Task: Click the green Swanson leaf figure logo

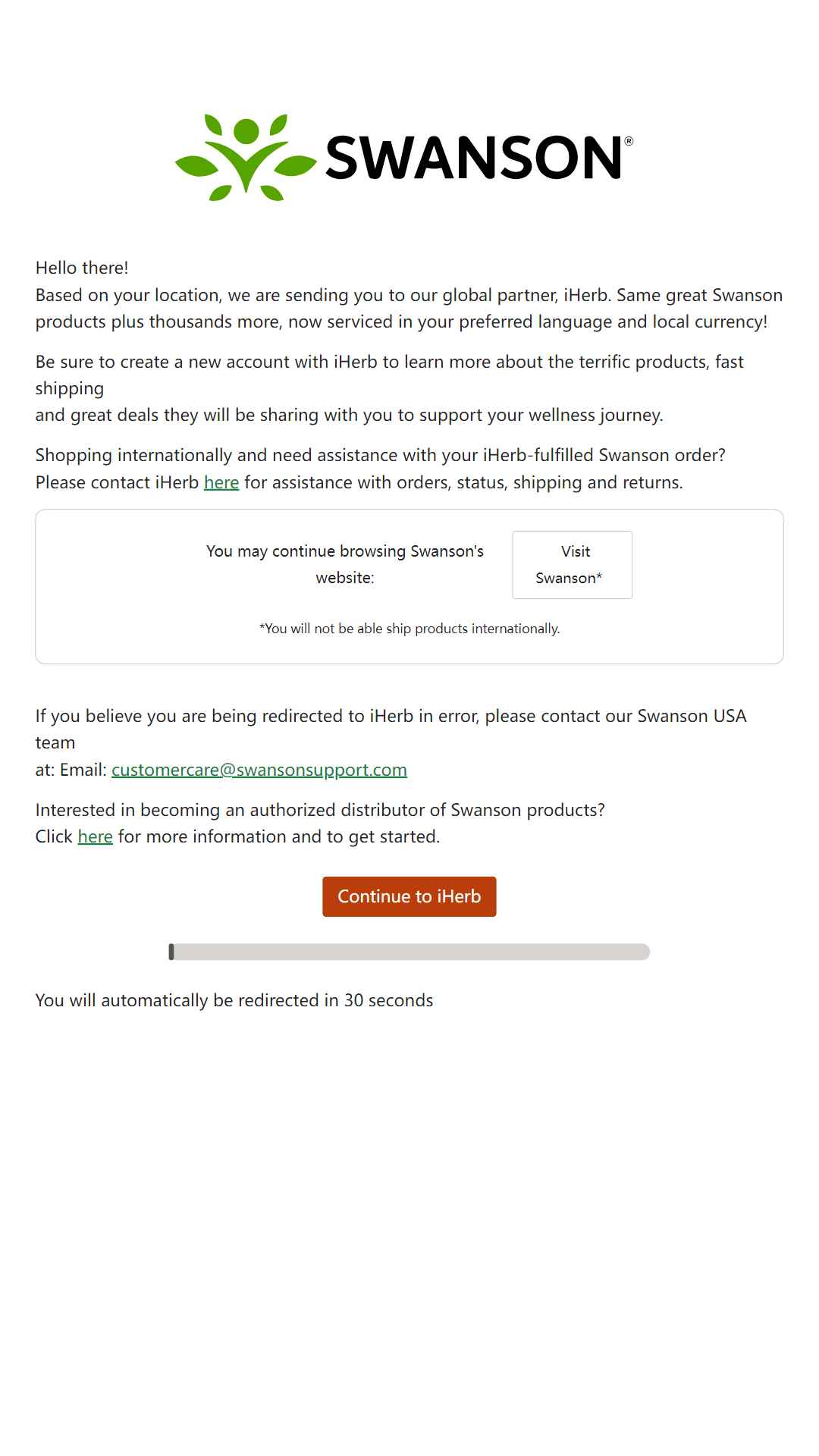Action: pos(246,158)
